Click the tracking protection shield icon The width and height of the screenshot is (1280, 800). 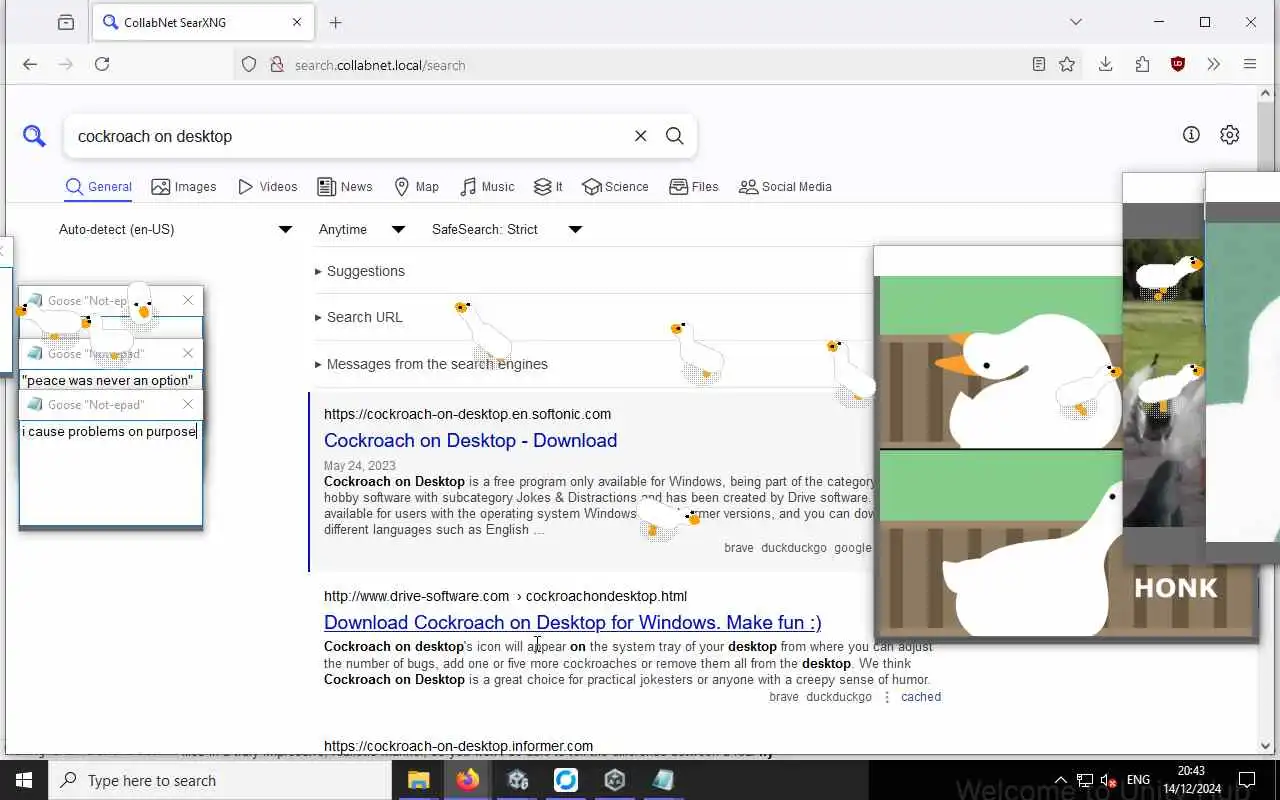coord(250,65)
